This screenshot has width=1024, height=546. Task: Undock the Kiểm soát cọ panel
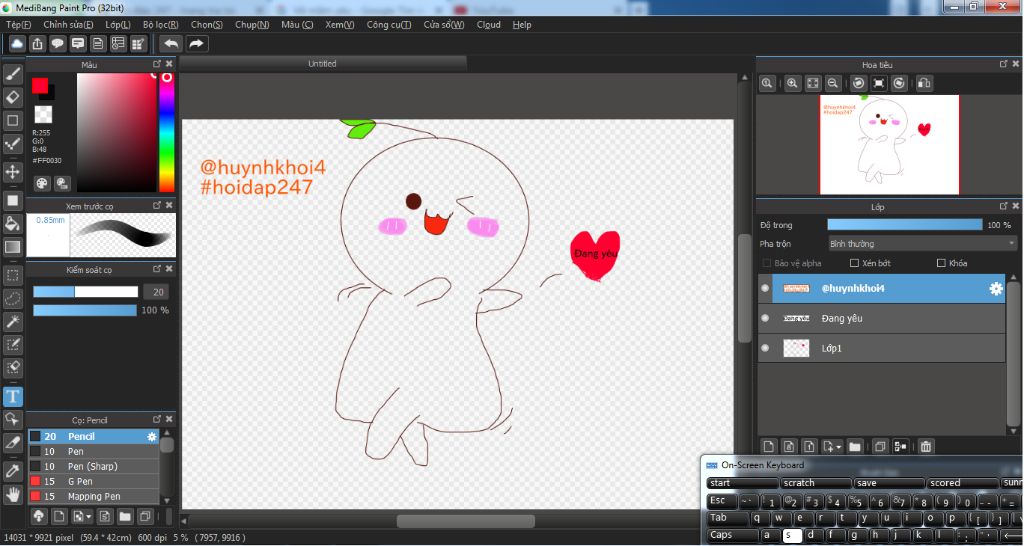pyautogui.click(x=157, y=268)
